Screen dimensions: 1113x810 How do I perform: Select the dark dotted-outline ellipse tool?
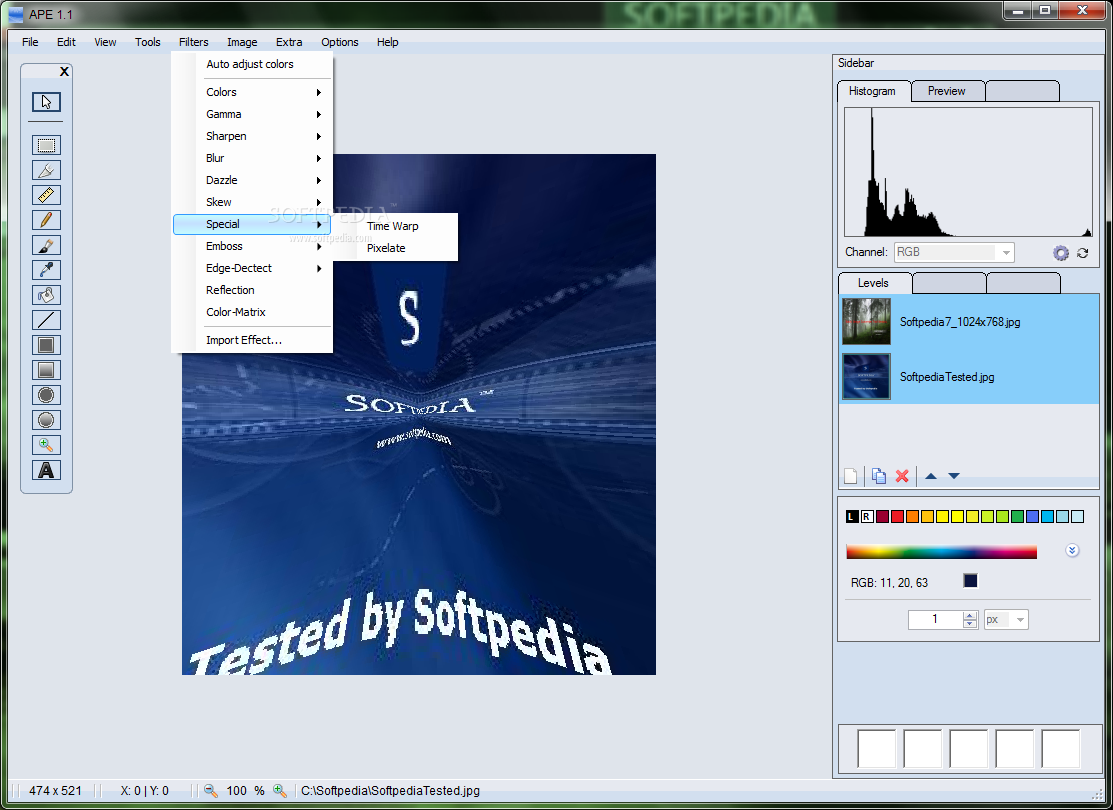[46, 395]
